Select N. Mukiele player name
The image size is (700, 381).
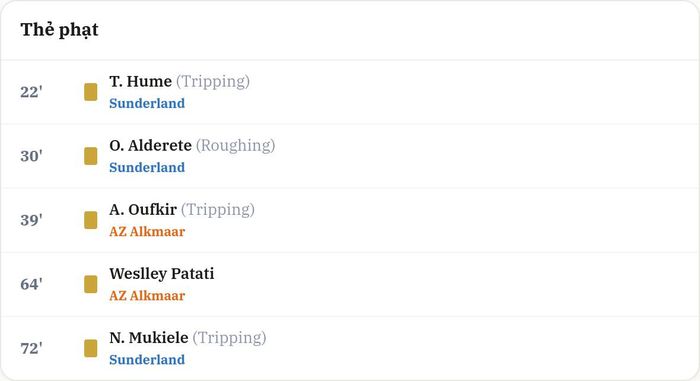[x=149, y=338]
